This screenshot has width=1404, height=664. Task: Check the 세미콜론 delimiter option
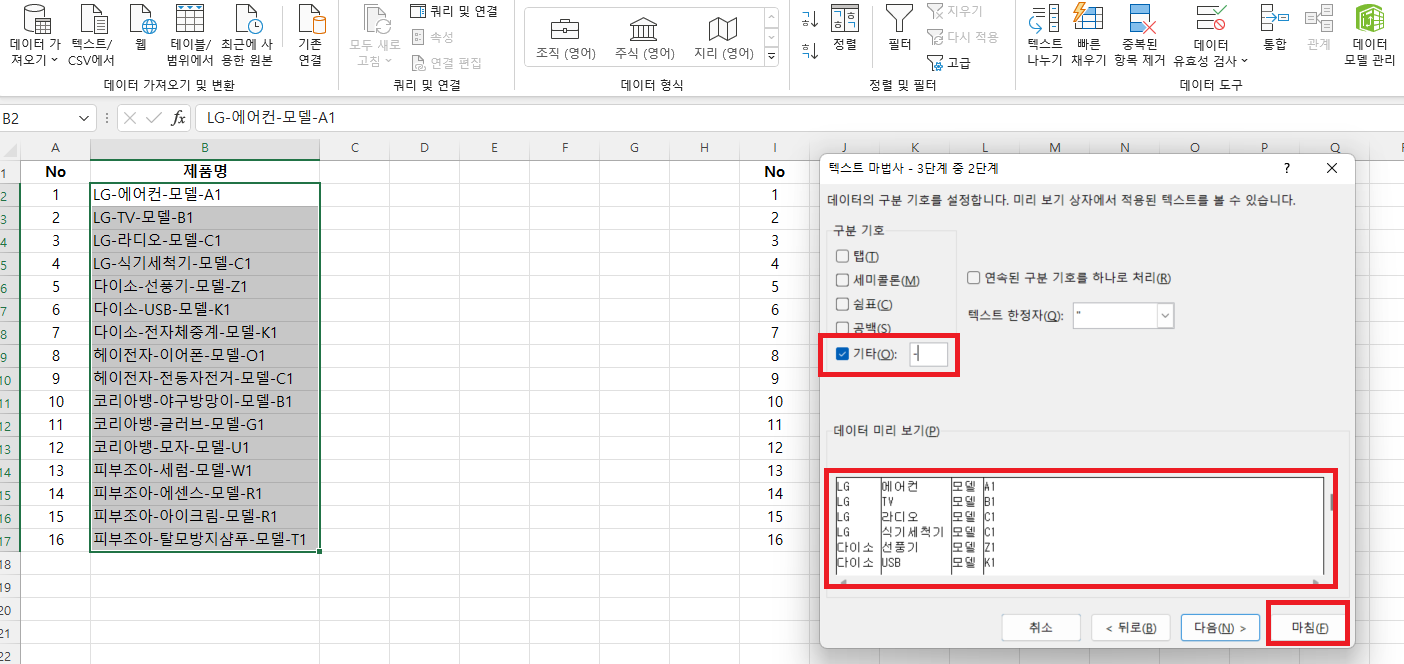[x=841, y=280]
